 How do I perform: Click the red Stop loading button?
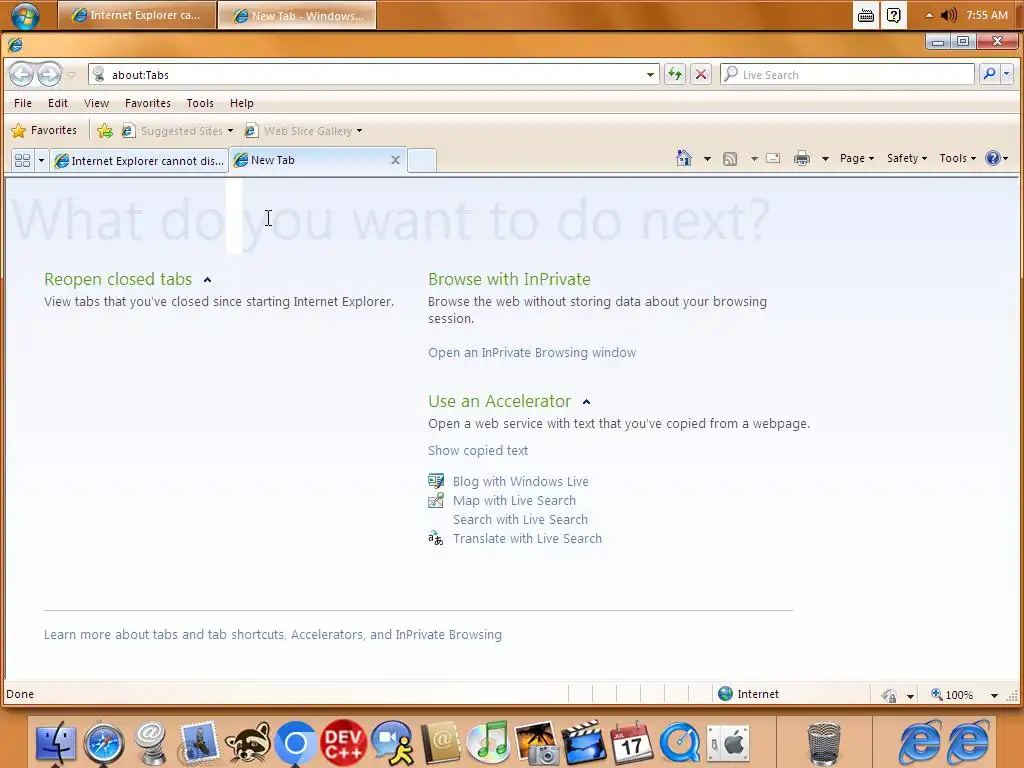point(701,74)
